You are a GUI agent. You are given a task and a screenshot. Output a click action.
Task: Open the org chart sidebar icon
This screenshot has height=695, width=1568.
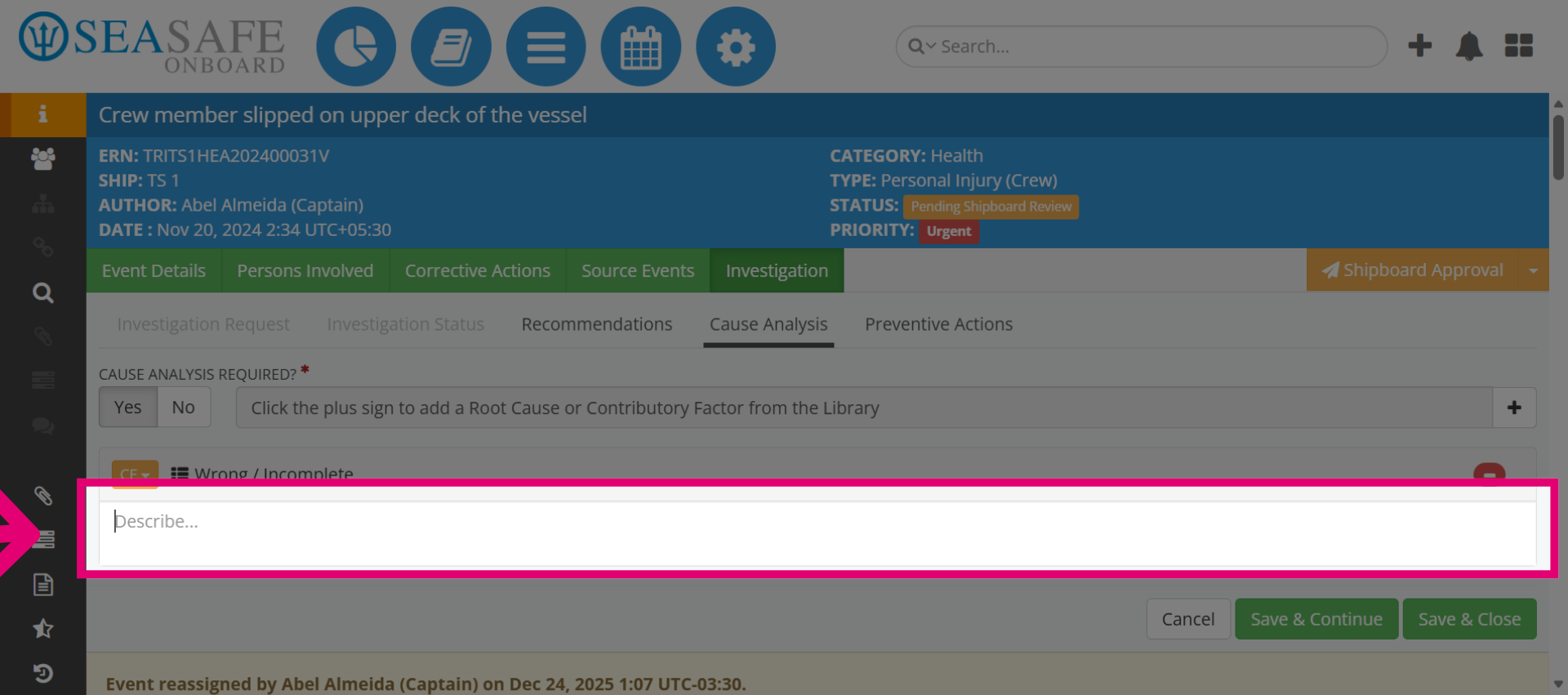click(42, 203)
